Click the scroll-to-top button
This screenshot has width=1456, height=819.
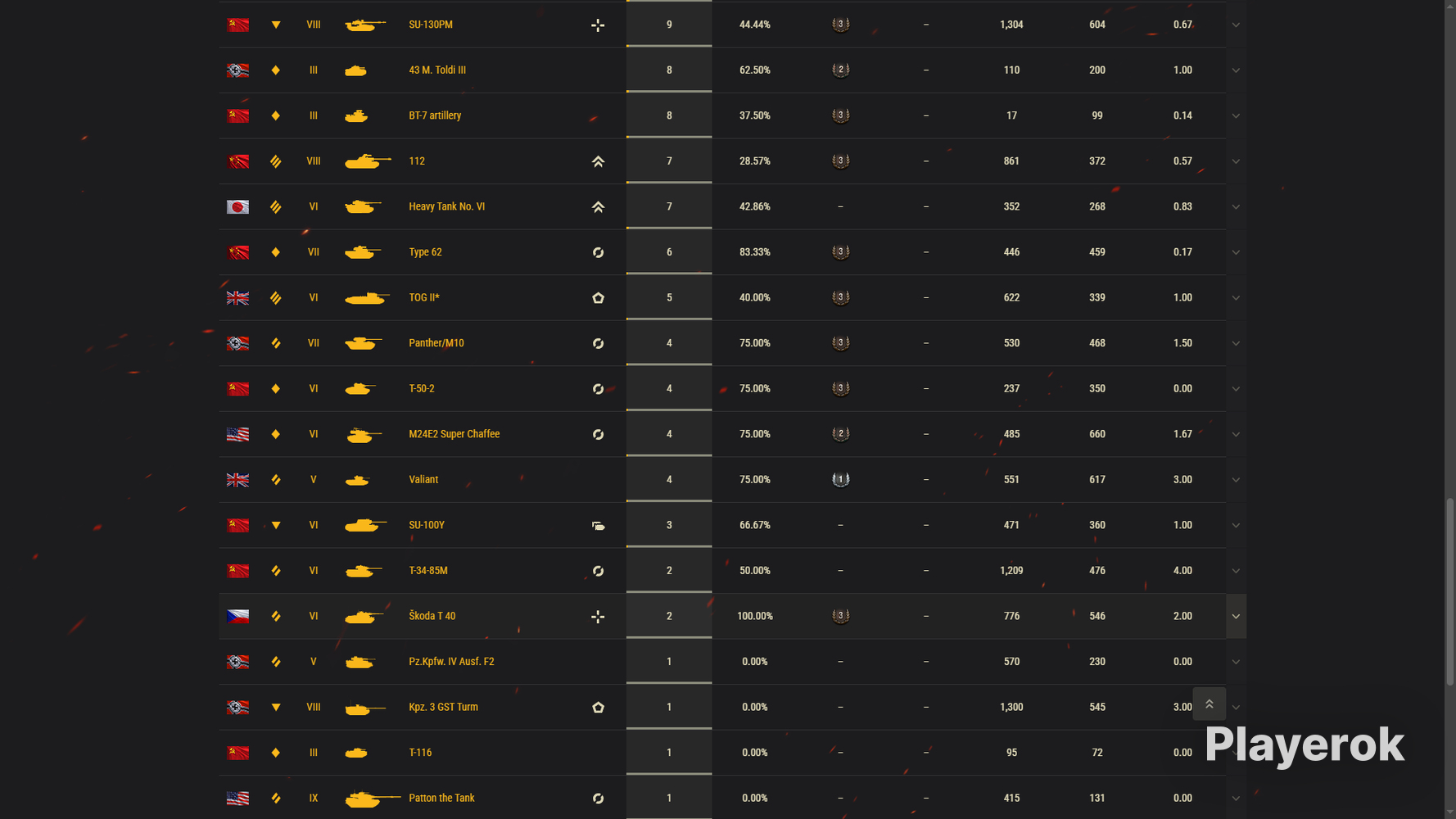(x=1209, y=704)
